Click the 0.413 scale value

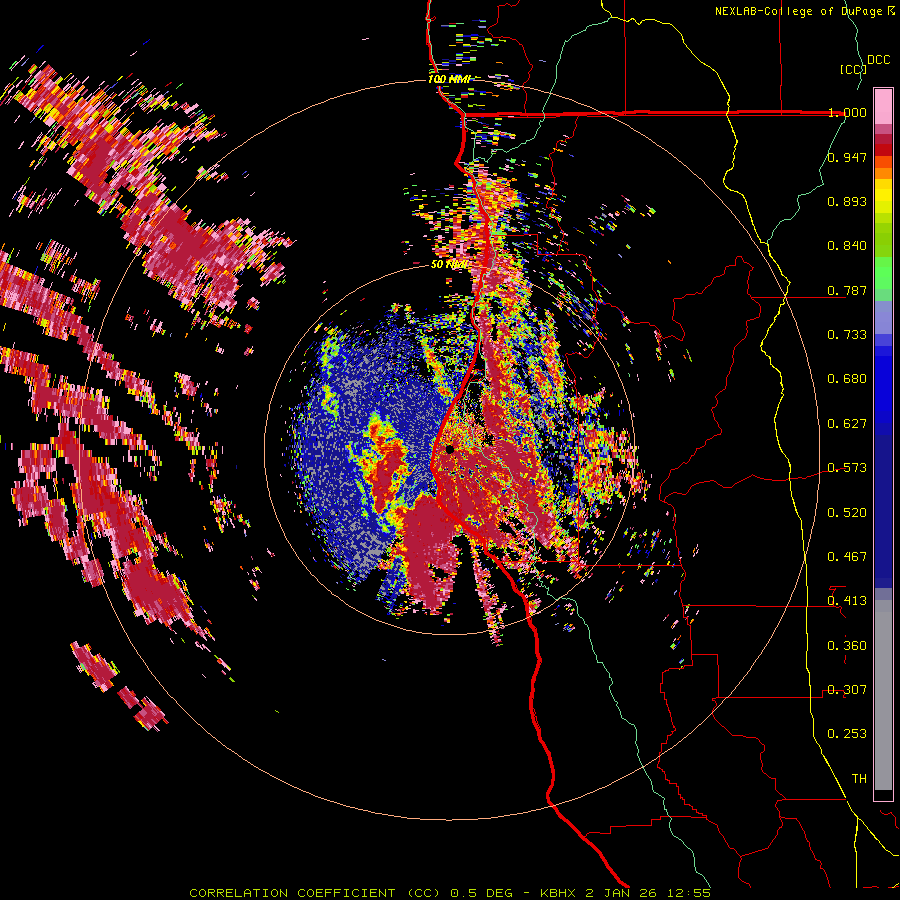pyautogui.click(x=847, y=601)
